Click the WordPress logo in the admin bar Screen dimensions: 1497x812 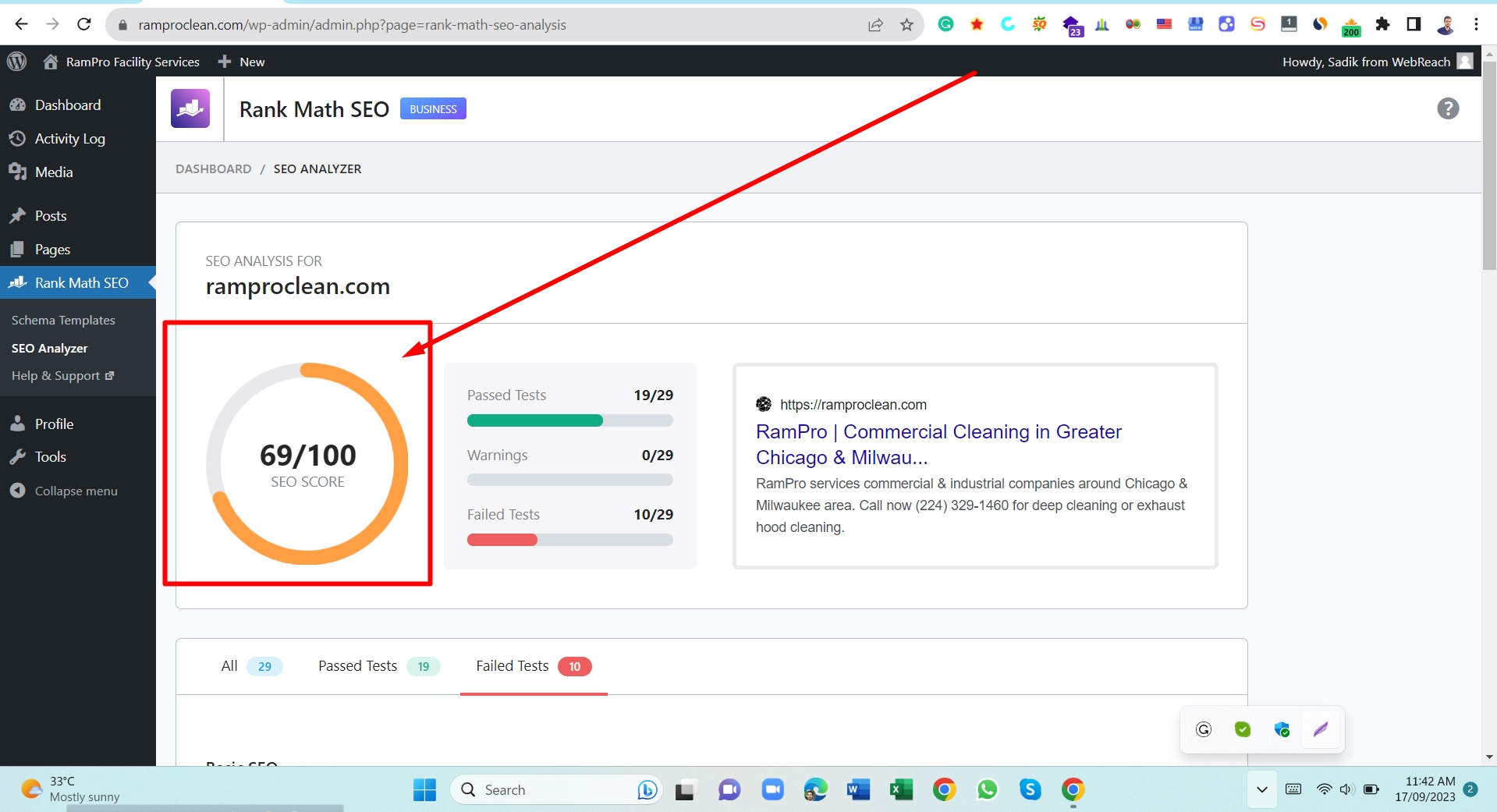(17, 61)
